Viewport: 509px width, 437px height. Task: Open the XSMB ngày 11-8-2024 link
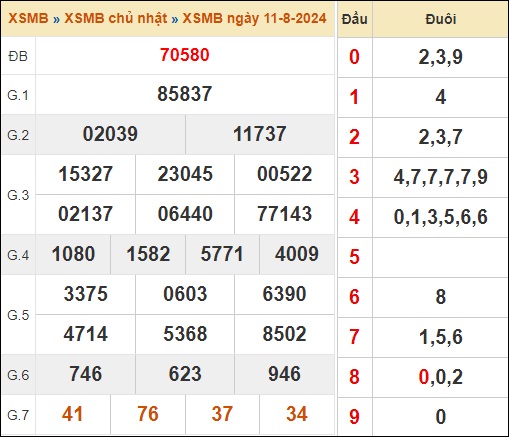[254, 18]
